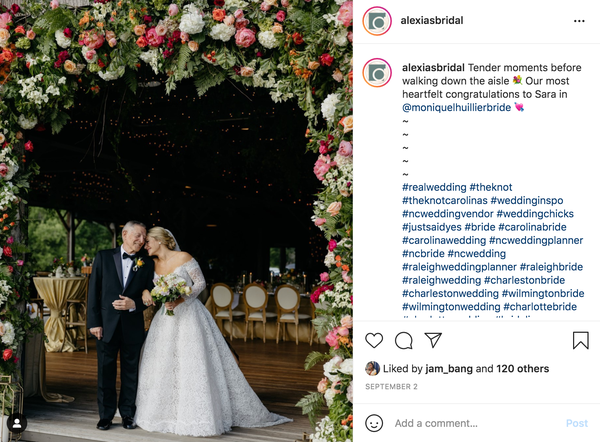Click the wedding photo of bride

coord(176,221)
